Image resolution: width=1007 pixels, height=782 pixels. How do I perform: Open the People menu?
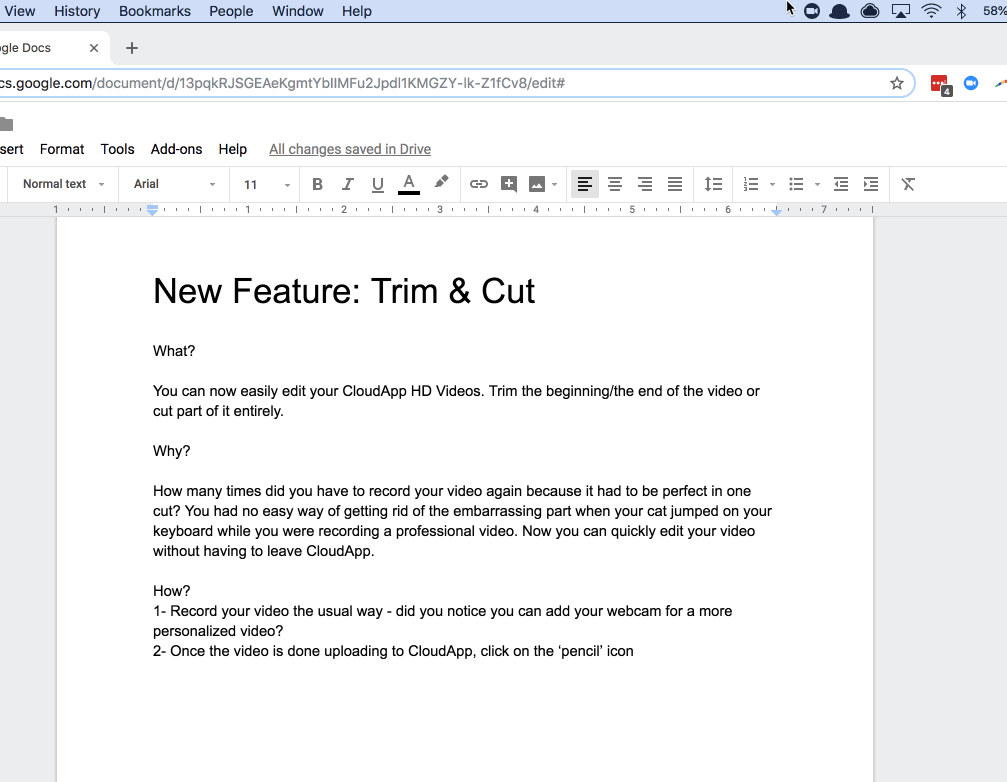[231, 11]
